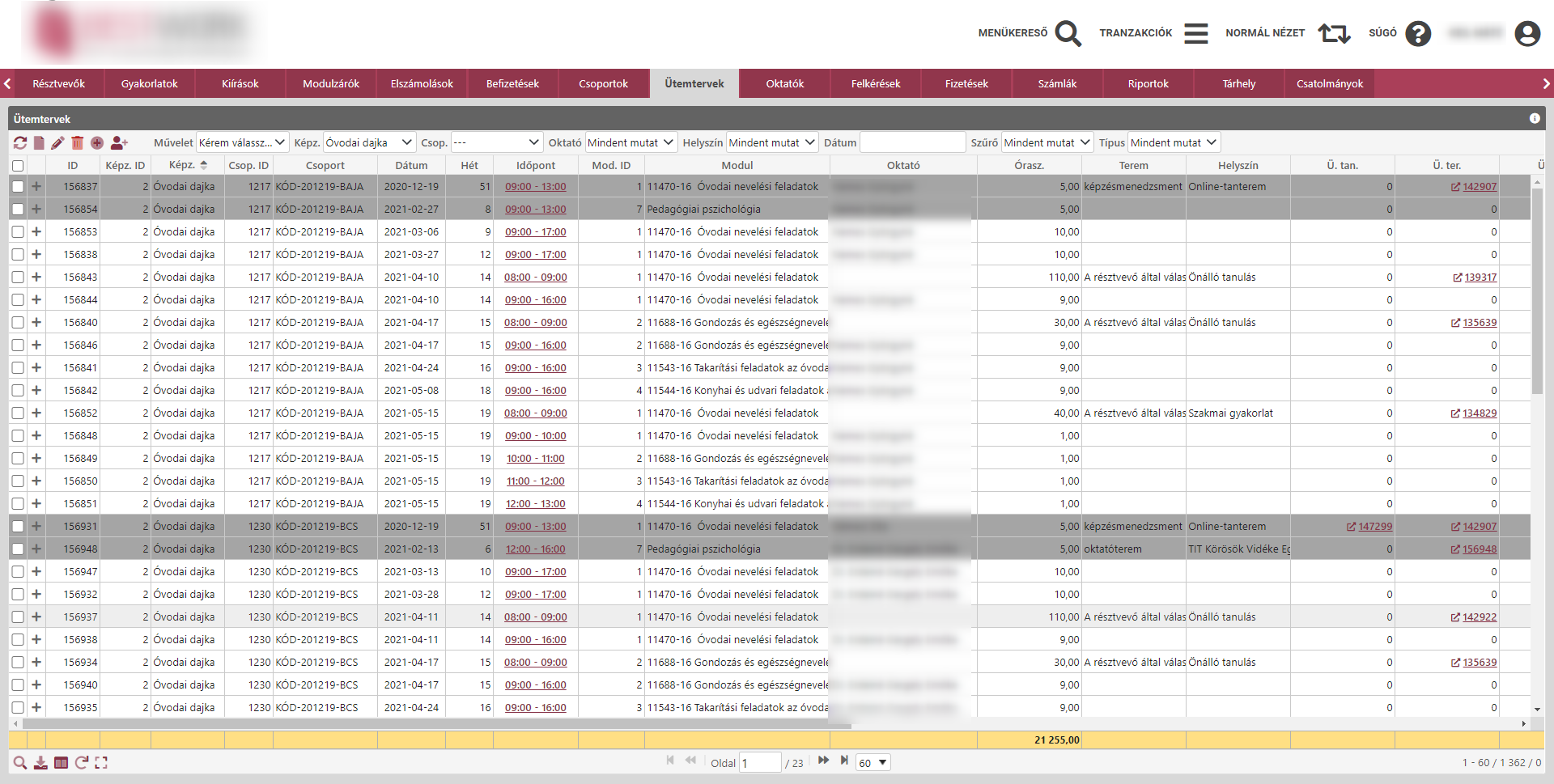1554x784 pixels.
Task: Toggle fullscreen with the bottom expand icon
Action: 101,762
